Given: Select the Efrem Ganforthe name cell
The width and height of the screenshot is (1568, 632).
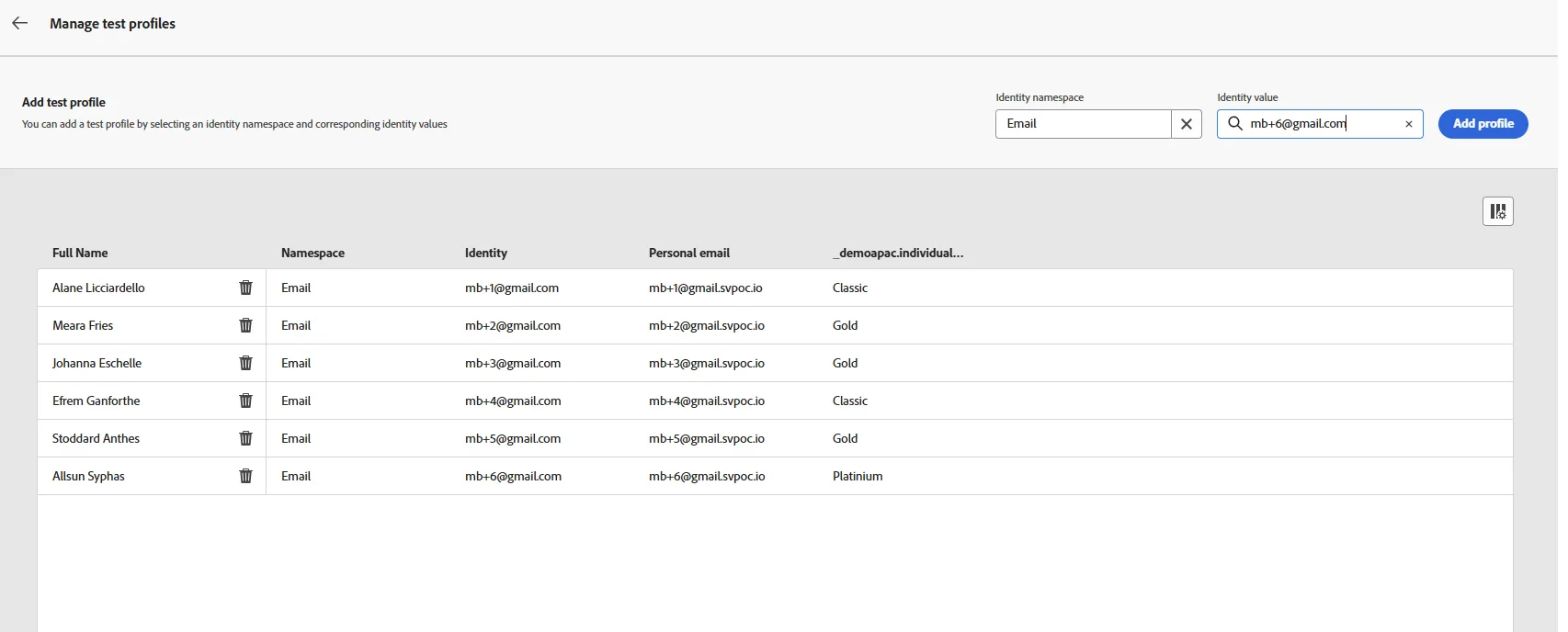Looking at the screenshot, I should coord(96,401).
